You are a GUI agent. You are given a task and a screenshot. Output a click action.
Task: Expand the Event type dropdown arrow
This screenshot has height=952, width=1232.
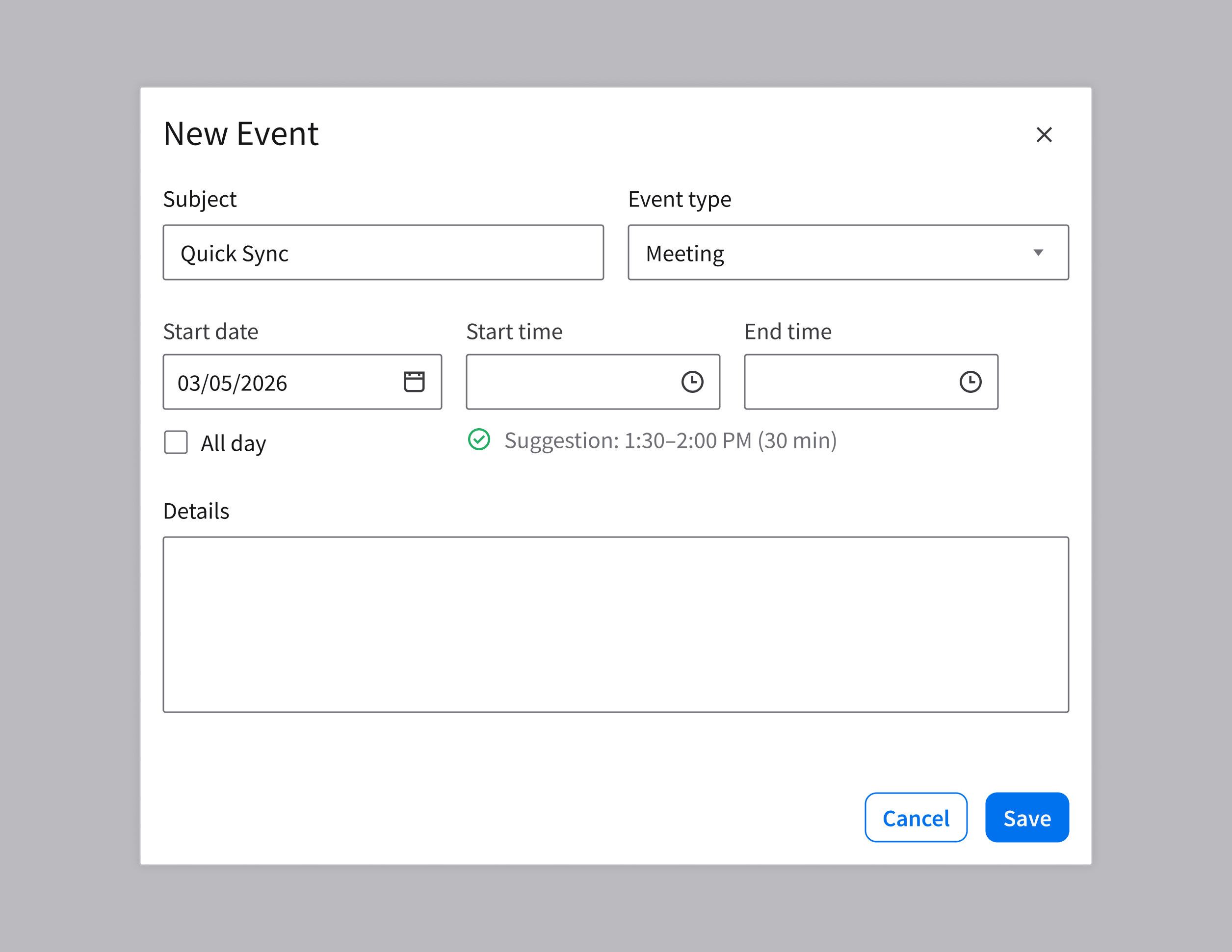[1038, 253]
